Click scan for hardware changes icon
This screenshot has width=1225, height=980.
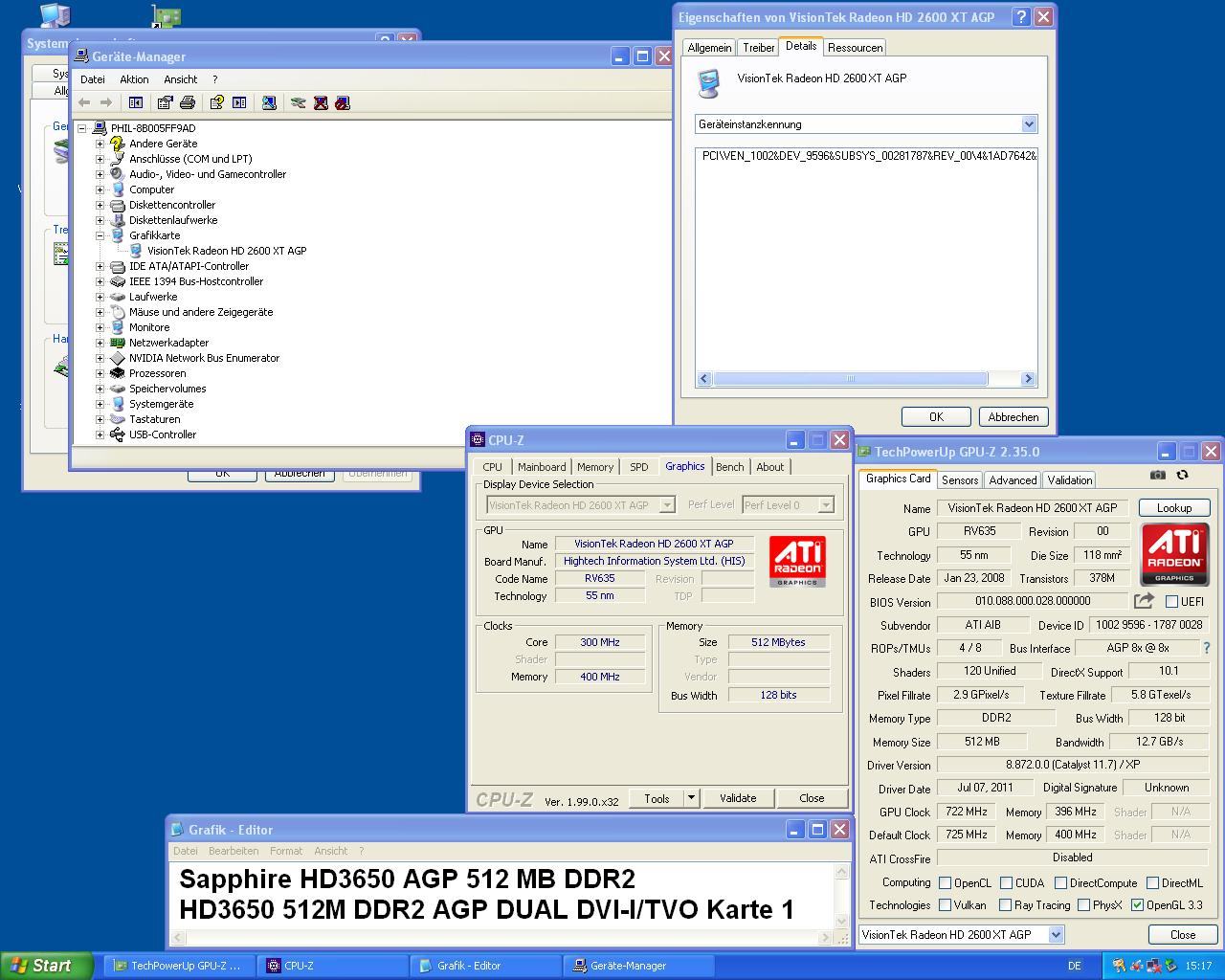pyautogui.click(x=269, y=102)
